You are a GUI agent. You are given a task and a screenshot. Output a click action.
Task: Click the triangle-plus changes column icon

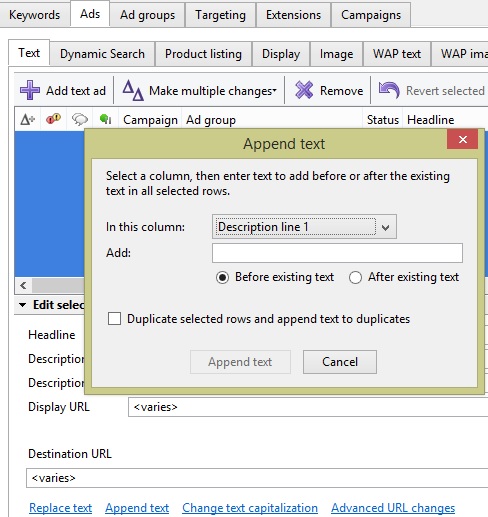tap(28, 119)
